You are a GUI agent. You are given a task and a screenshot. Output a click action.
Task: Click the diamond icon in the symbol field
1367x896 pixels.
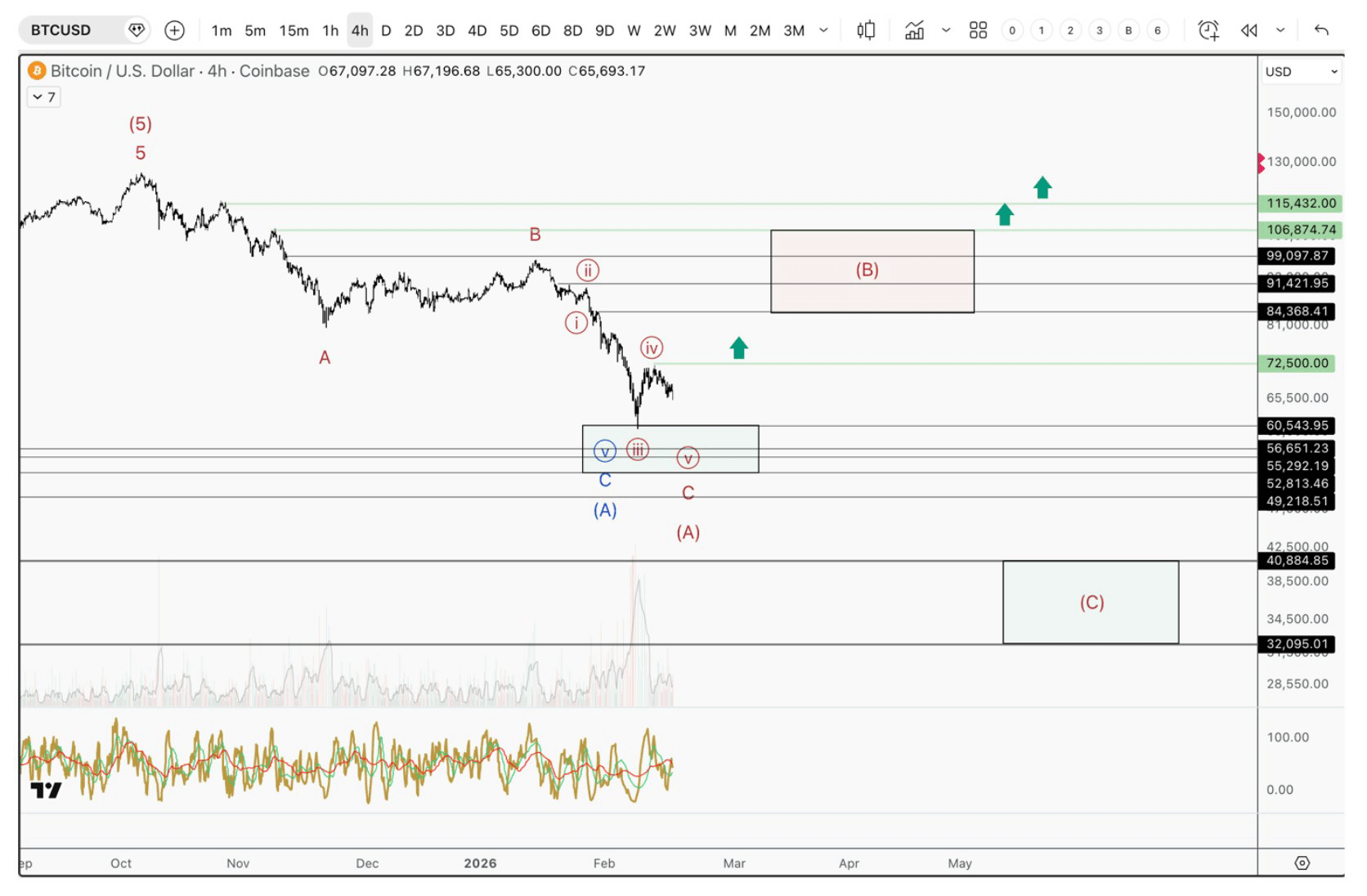click(x=137, y=29)
